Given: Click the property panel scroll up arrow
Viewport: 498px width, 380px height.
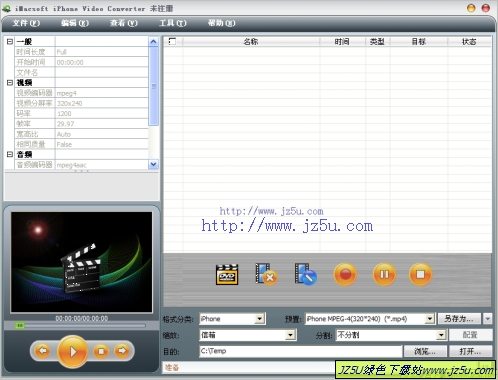Looking at the screenshot, I should [153, 42].
